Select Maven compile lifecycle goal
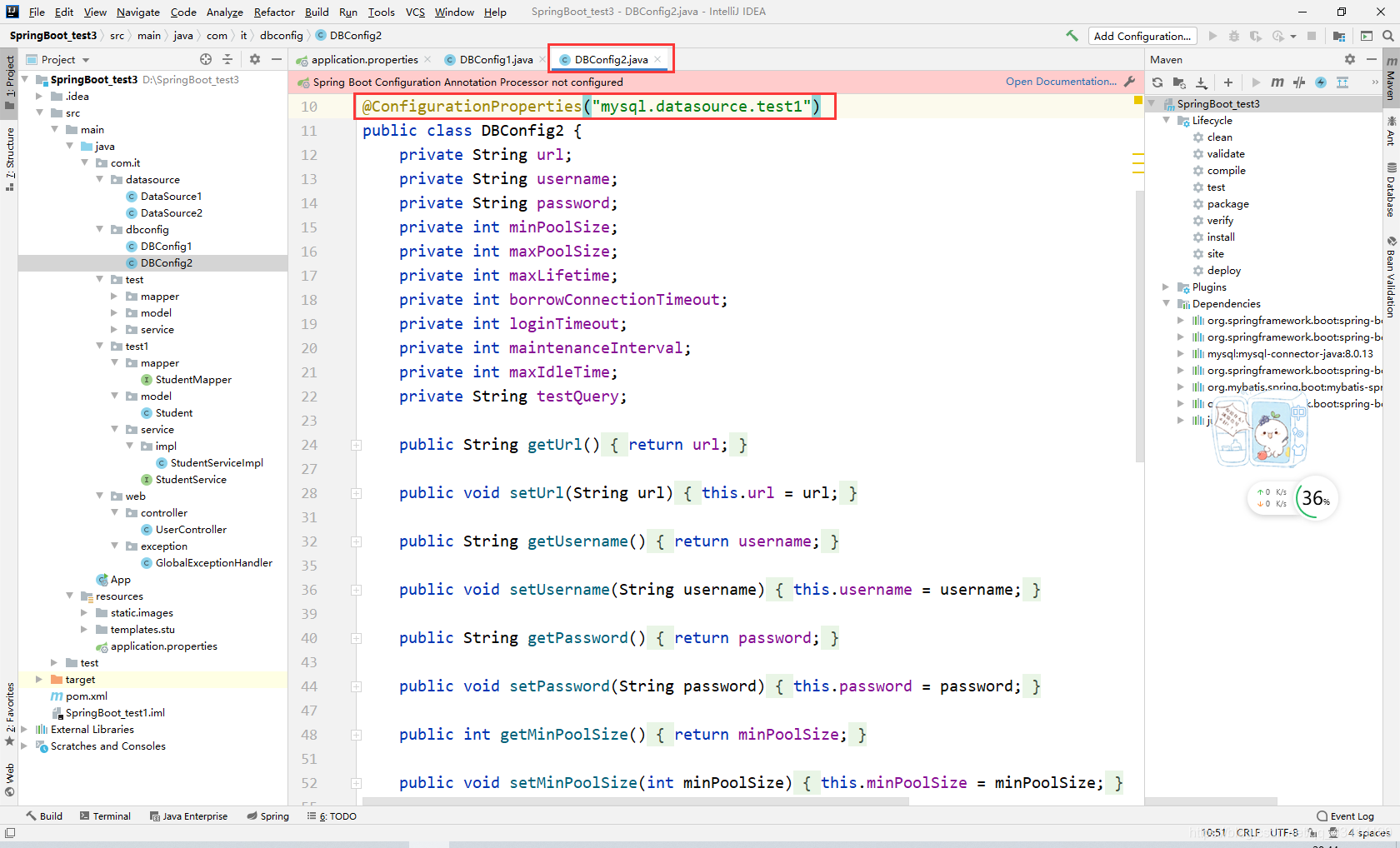Image resolution: width=1400 pixels, height=848 pixels. pos(1226,171)
